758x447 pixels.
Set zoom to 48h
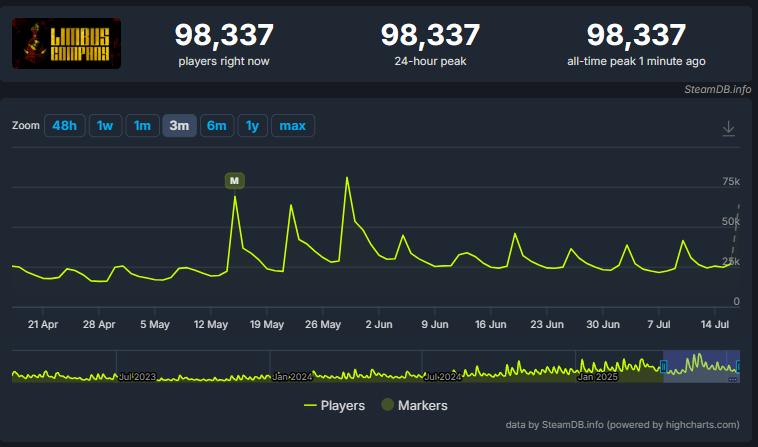65,126
